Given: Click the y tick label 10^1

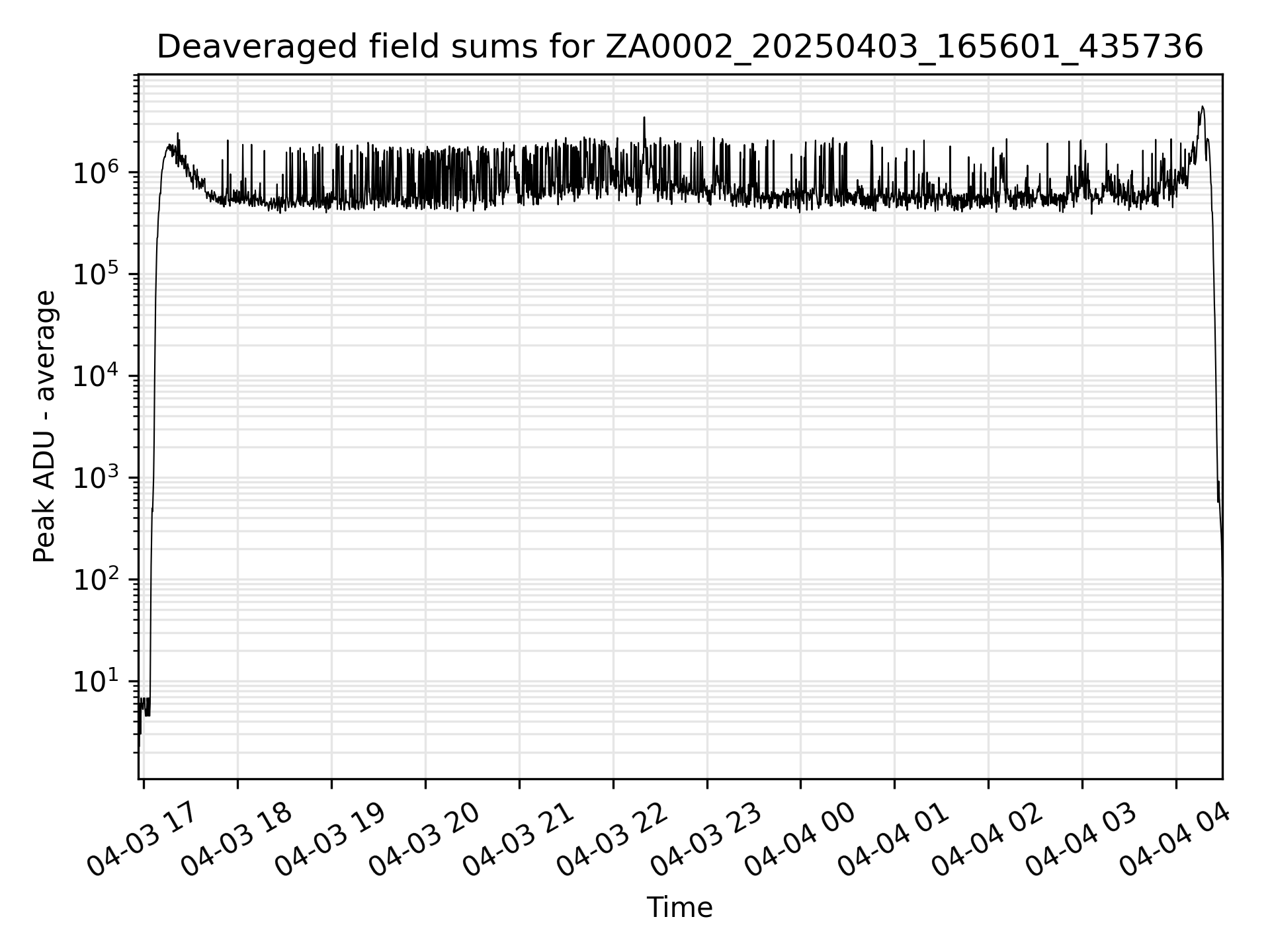Looking at the screenshot, I should [x=97, y=681].
